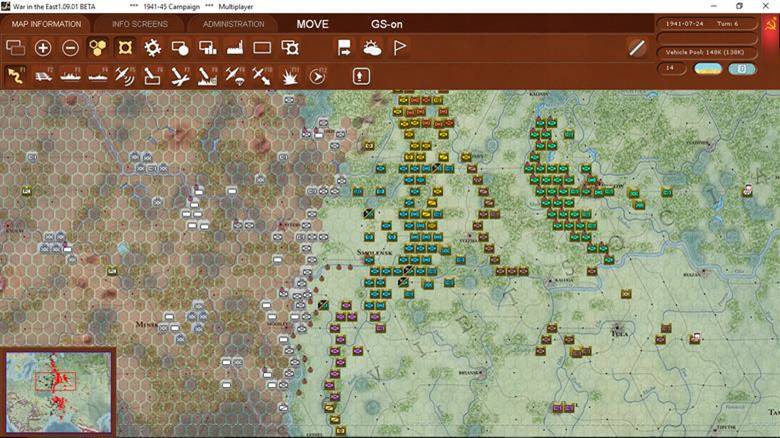
Task: Click the Smolensk city label on map
Action: pyautogui.click(x=375, y=253)
